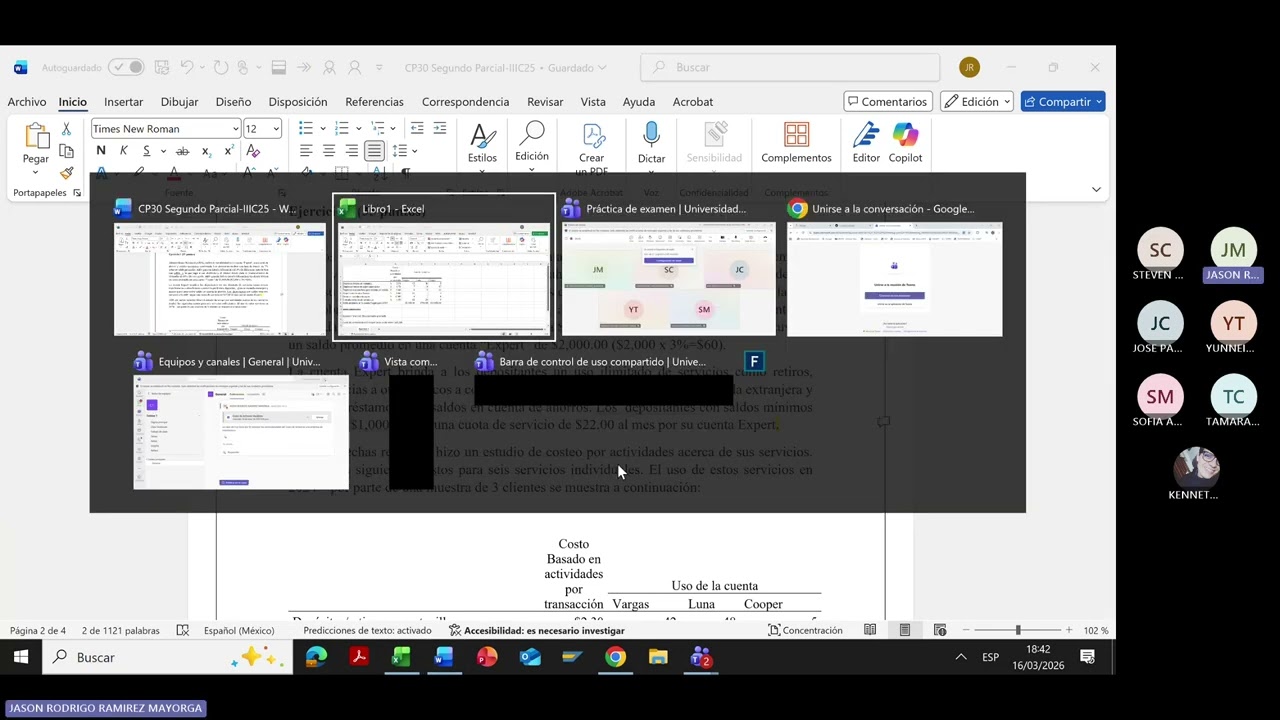The height and width of the screenshot is (720, 1280).
Task: Click Español (México) language indicator
Action: tap(239, 630)
